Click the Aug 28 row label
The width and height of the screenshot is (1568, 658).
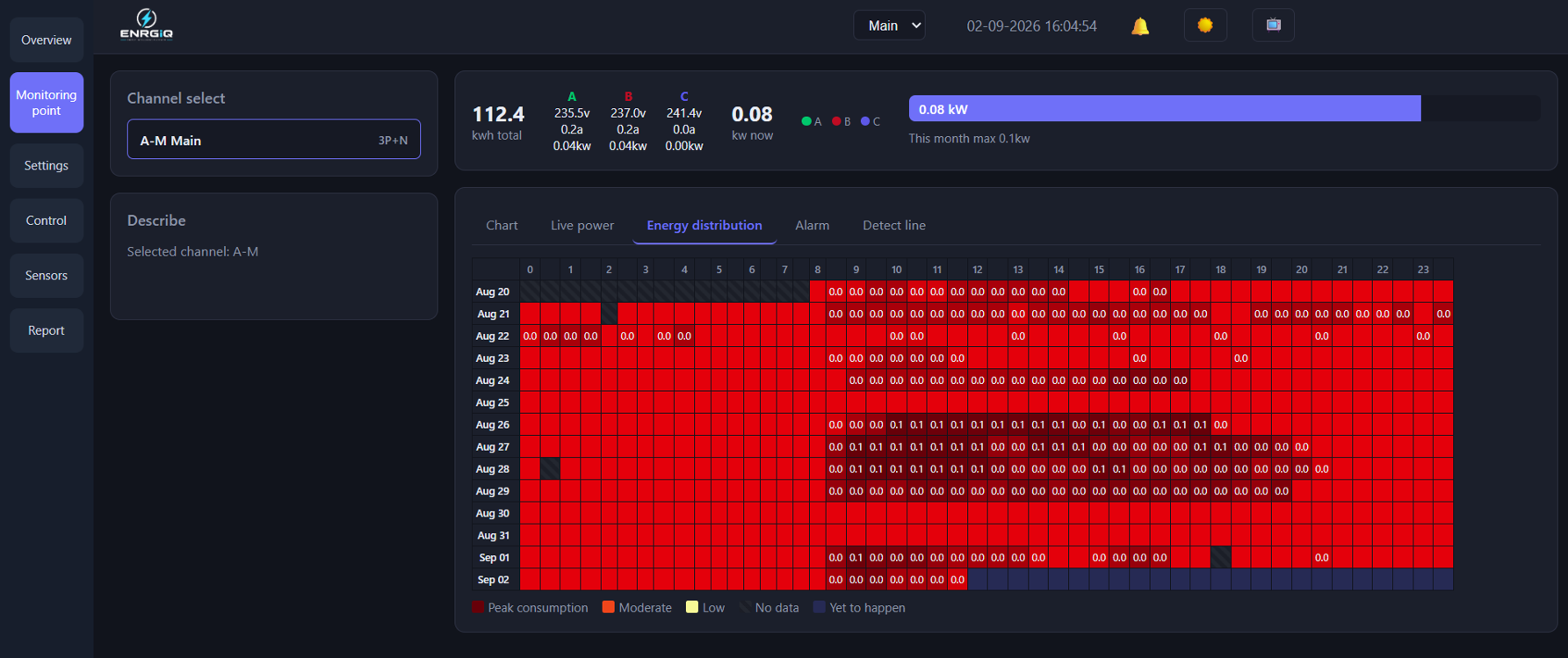point(493,469)
